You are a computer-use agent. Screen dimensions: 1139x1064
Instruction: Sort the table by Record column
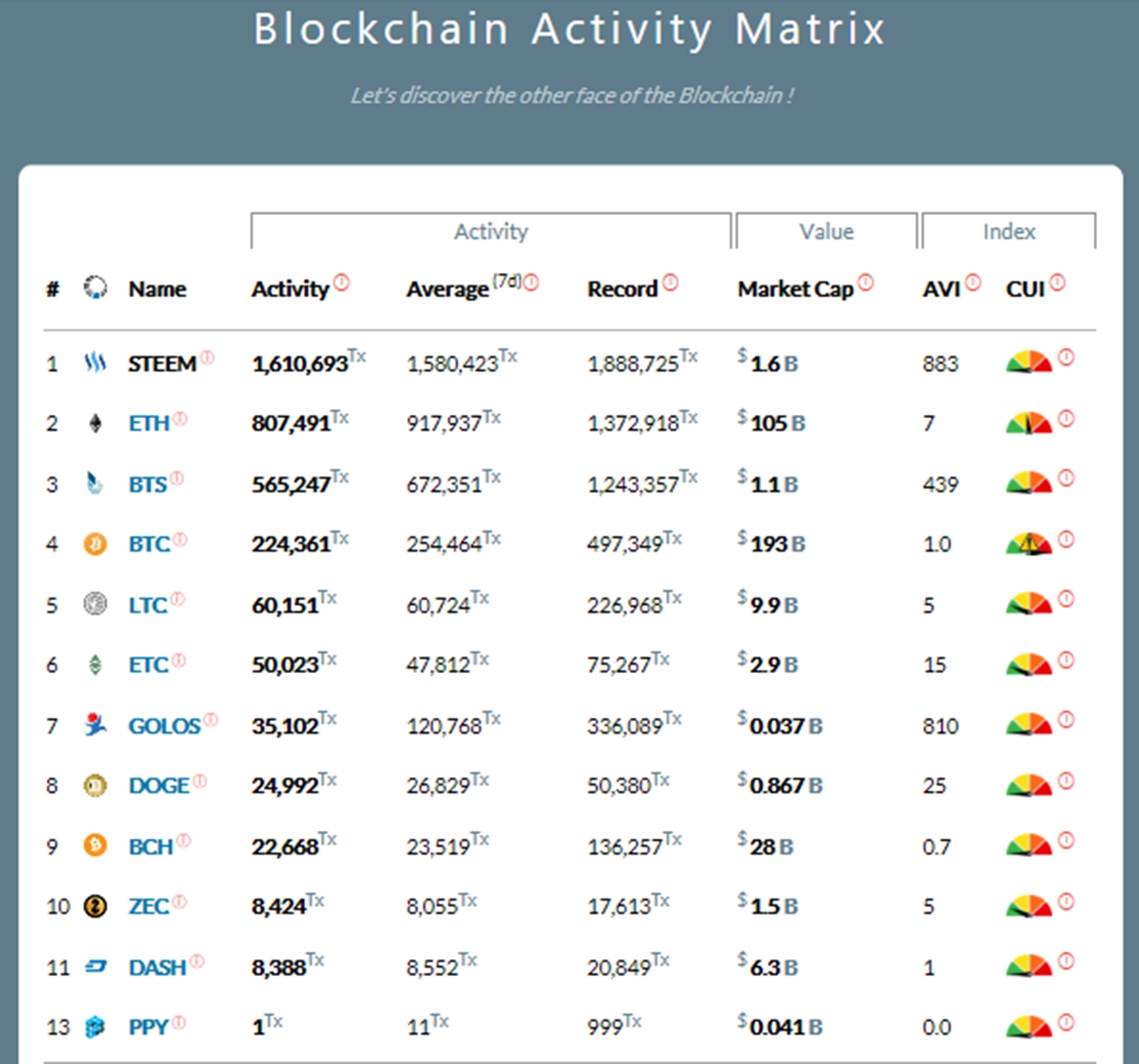point(622,290)
